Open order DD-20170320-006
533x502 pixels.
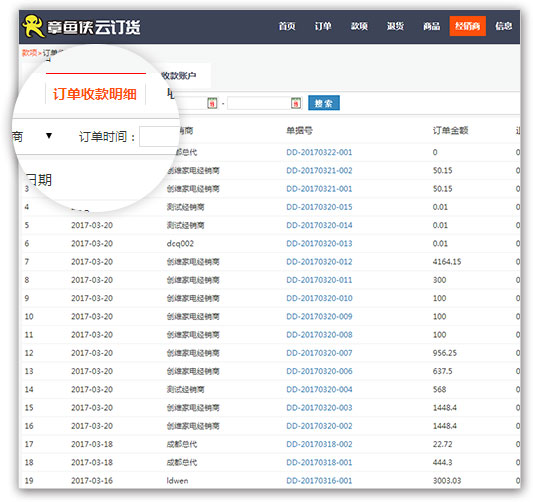(x=319, y=371)
